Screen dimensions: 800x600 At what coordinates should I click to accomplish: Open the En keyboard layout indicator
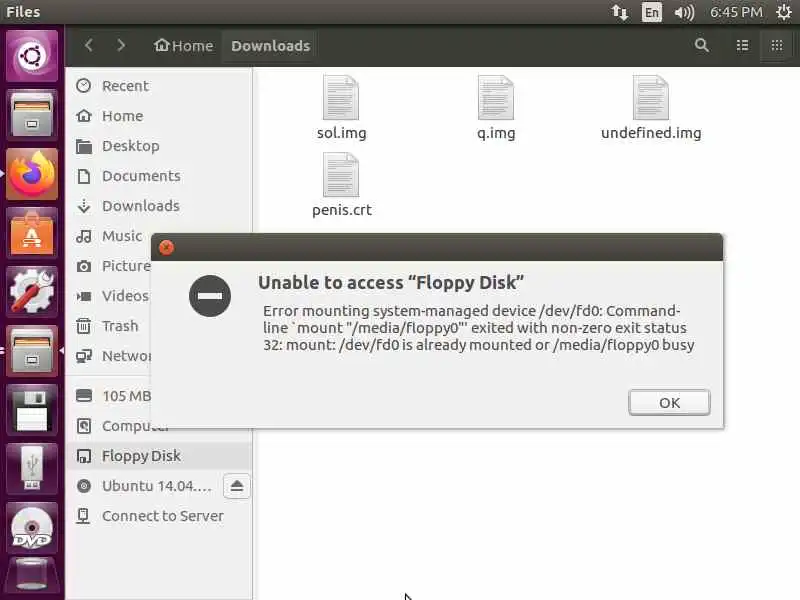click(x=652, y=12)
